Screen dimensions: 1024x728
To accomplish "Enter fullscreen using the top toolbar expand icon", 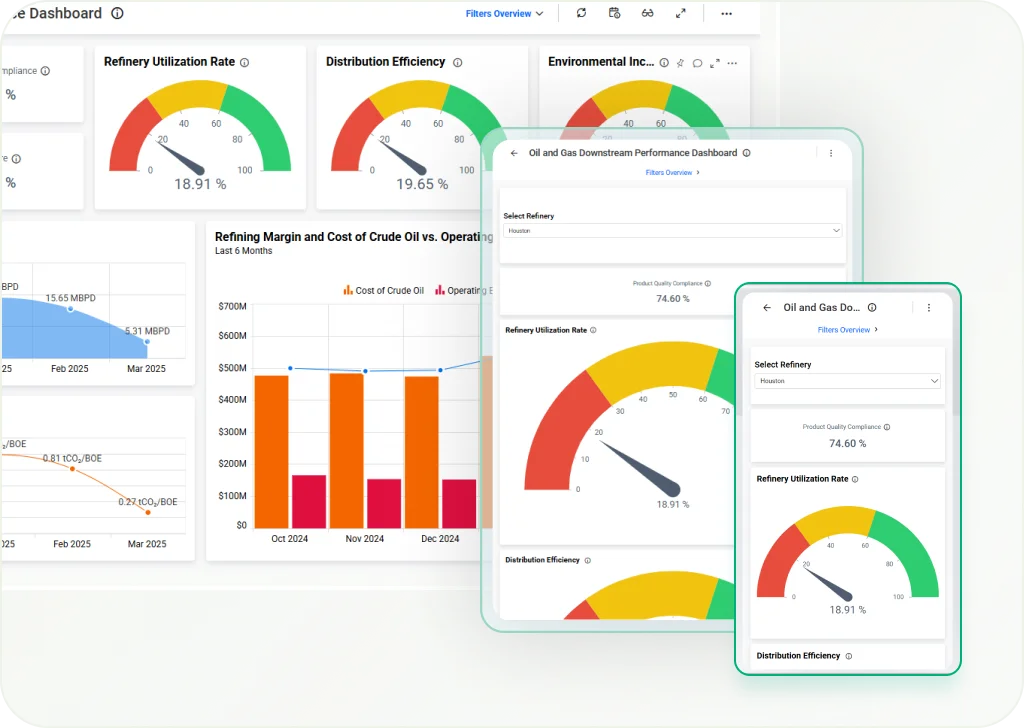I will click(680, 13).
